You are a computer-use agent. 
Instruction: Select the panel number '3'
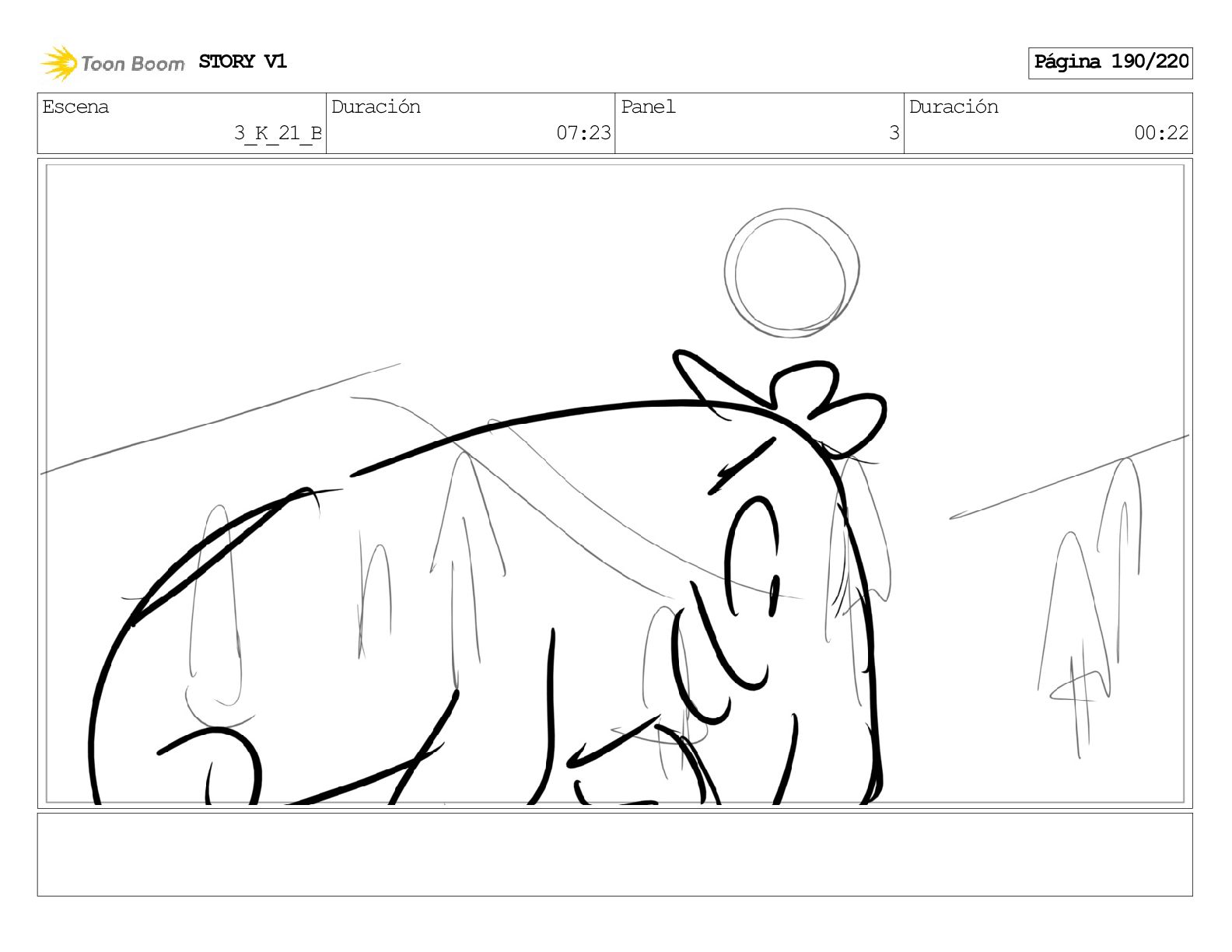coord(894,133)
